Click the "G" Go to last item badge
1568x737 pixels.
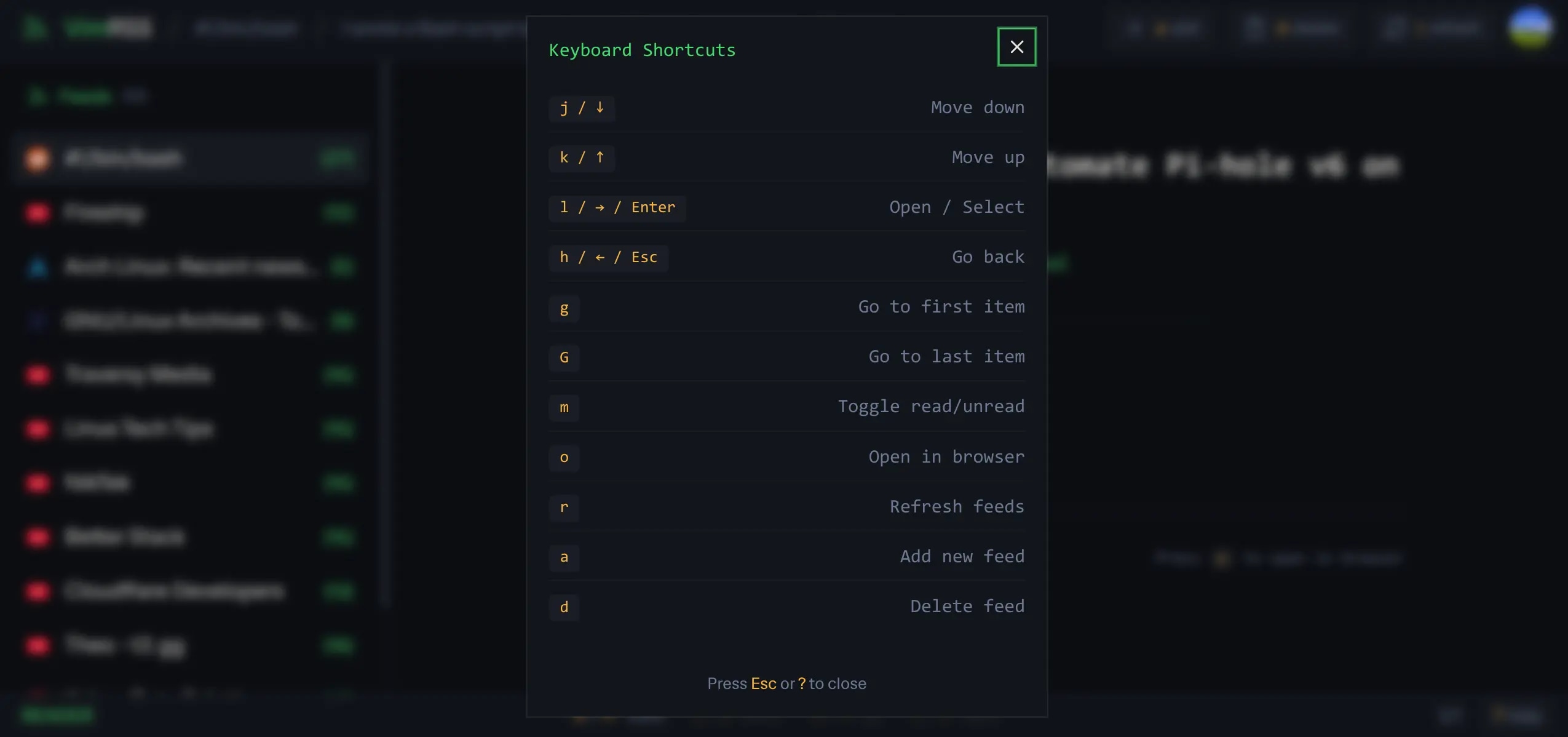[564, 357]
